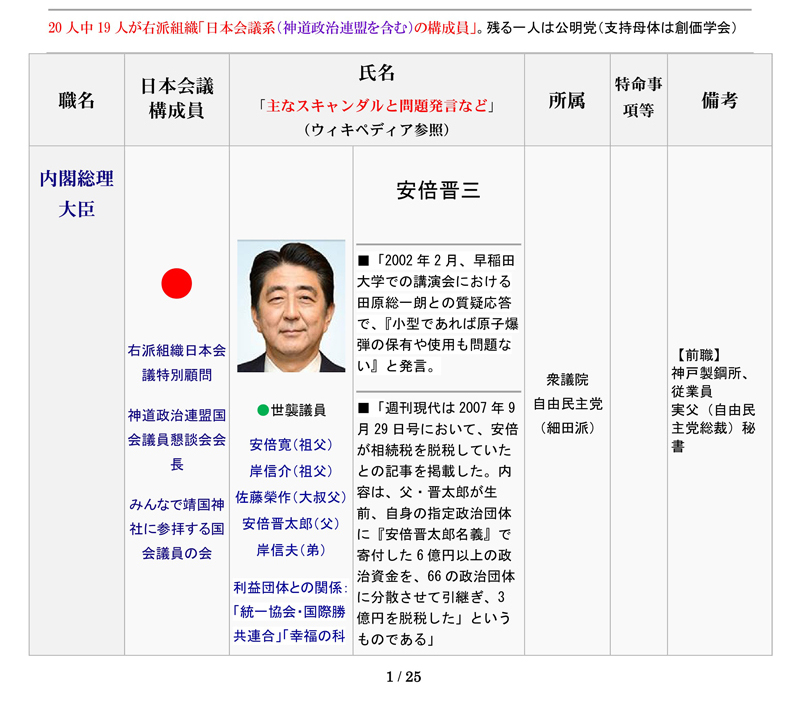This screenshot has height=708, width=800.
Task: Click the green dot beside 世襲議員
Action: click(x=263, y=410)
